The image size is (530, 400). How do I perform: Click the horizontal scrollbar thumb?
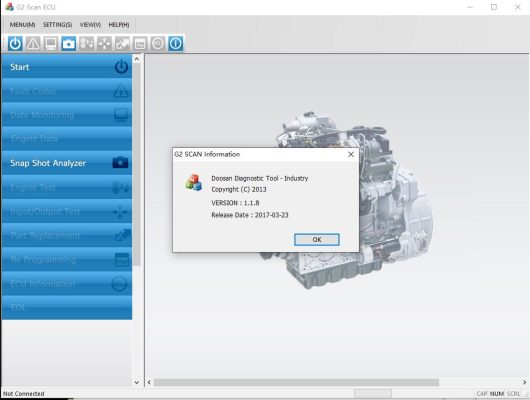[x=296, y=382]
